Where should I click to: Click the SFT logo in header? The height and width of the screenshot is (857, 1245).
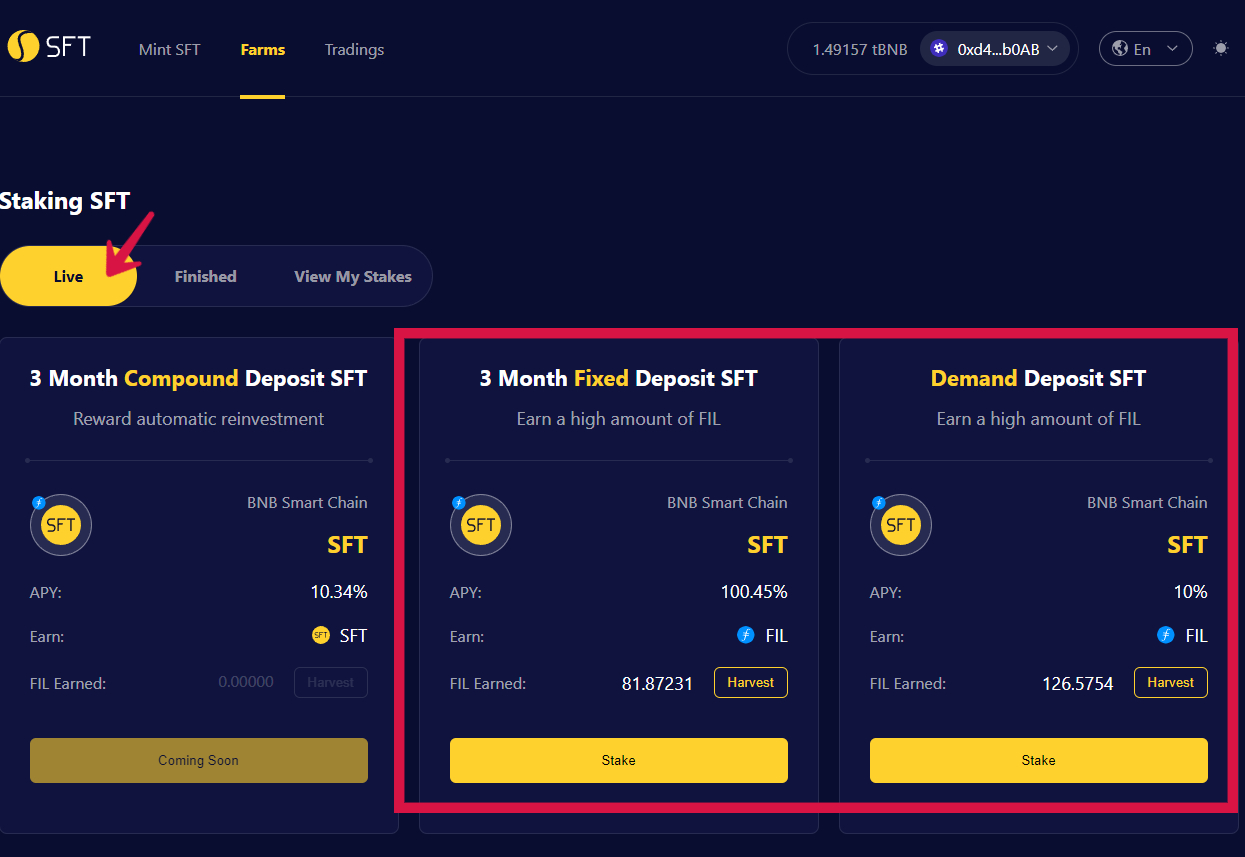48,46
